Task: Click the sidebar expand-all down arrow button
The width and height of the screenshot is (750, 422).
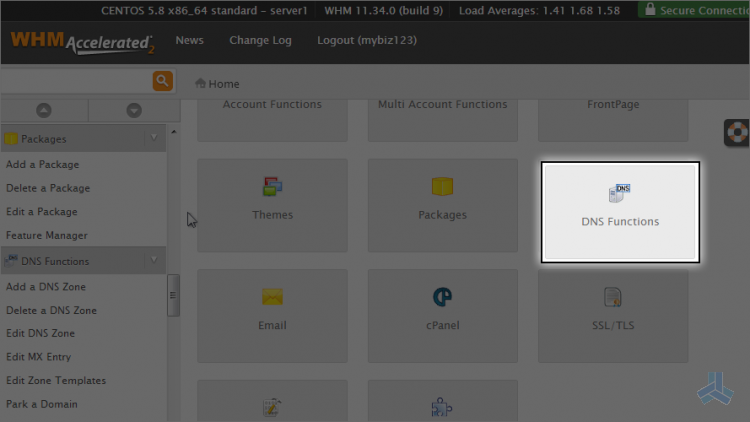Action: pos(134,111)
